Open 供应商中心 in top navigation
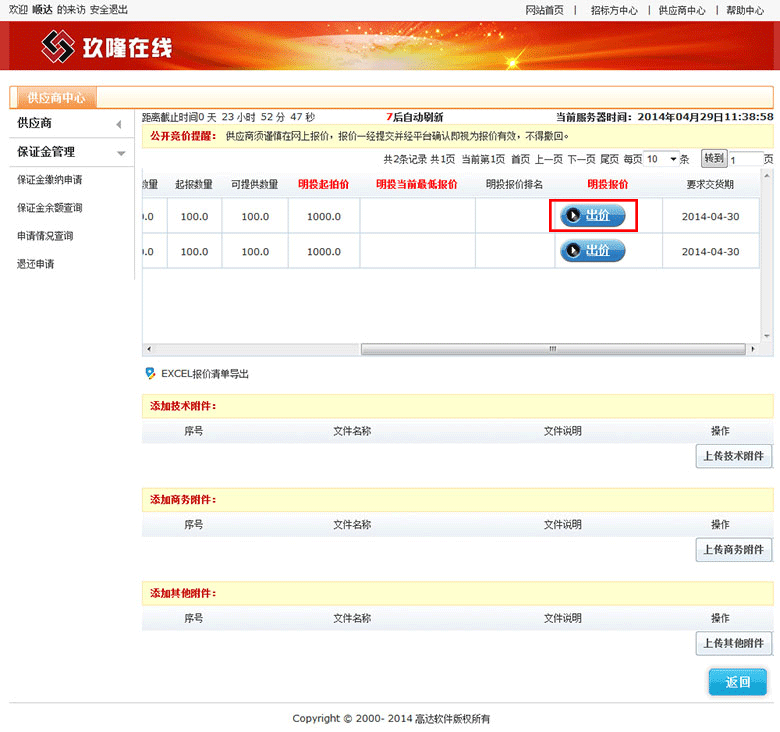 point(682,10)
